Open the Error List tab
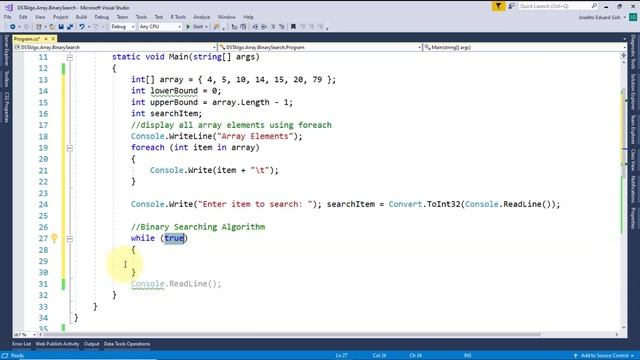This screenshot has width=640, height=360. coord(21,344)
